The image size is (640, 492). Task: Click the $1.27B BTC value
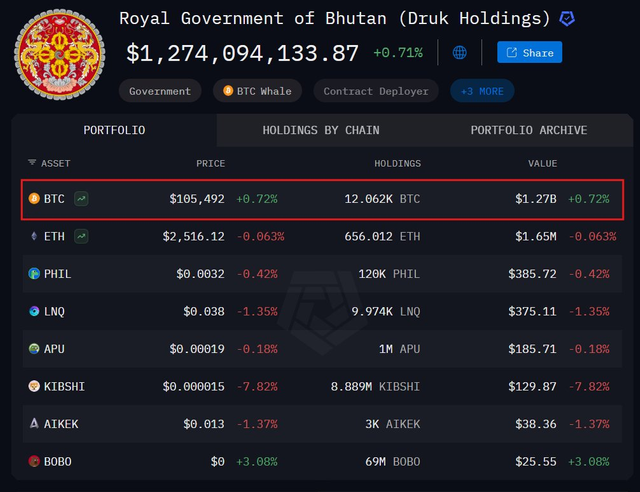536,199
